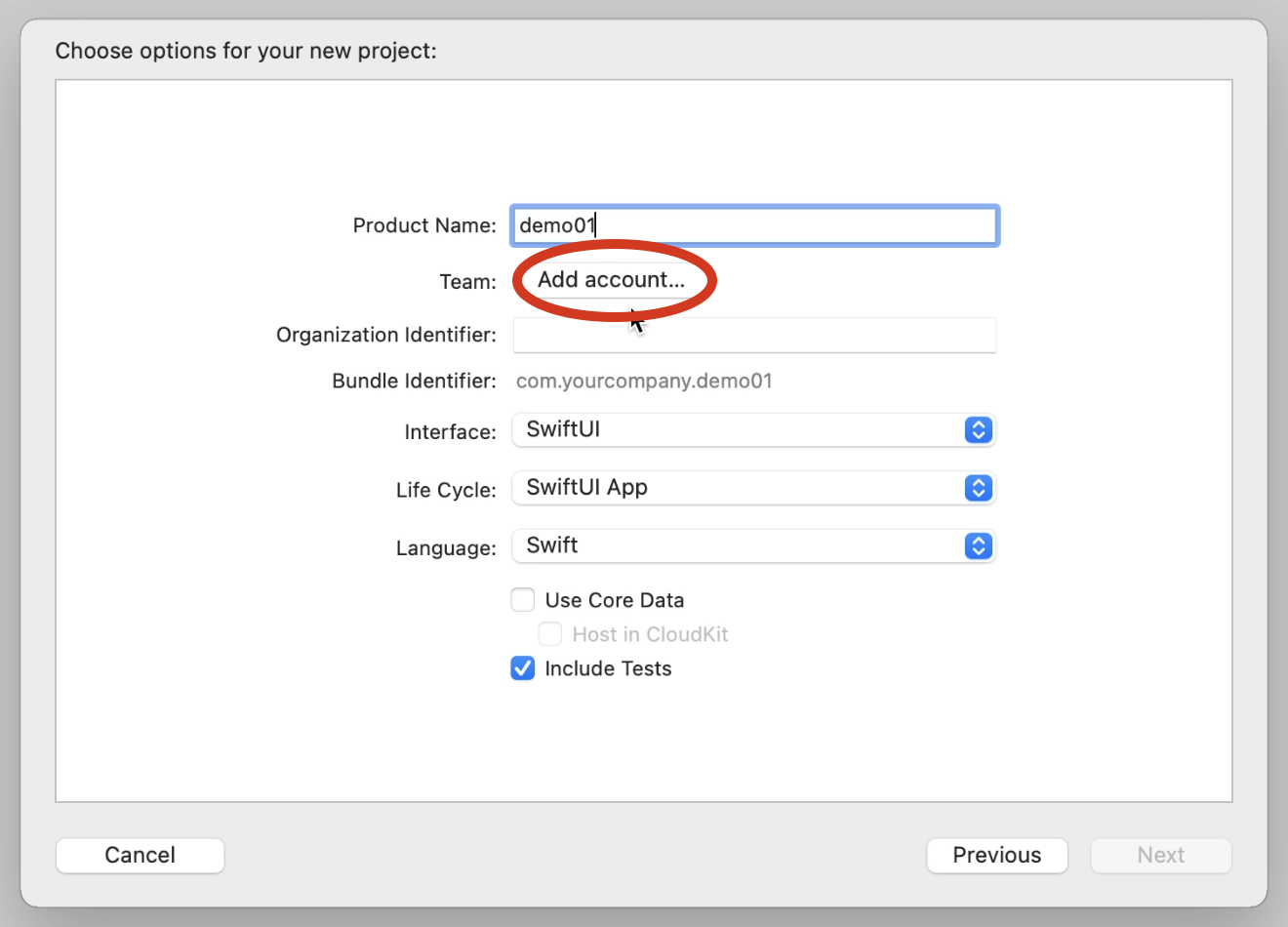Toggle the Host in CloudKit checkbox
This screenshot has width=1288, height=927.
pos(550,634)
